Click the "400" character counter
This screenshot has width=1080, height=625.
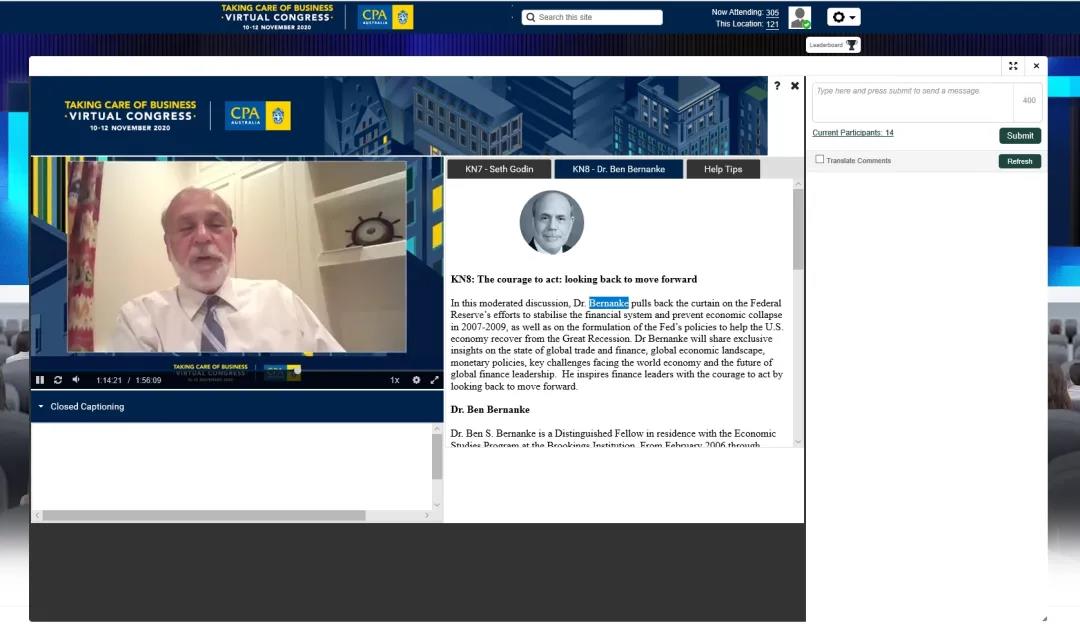click(1029, 101)
